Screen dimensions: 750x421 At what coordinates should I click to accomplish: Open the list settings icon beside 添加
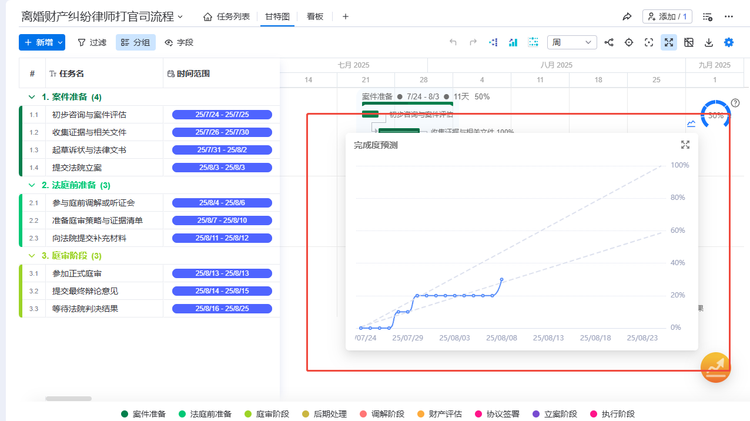[707, 17]
